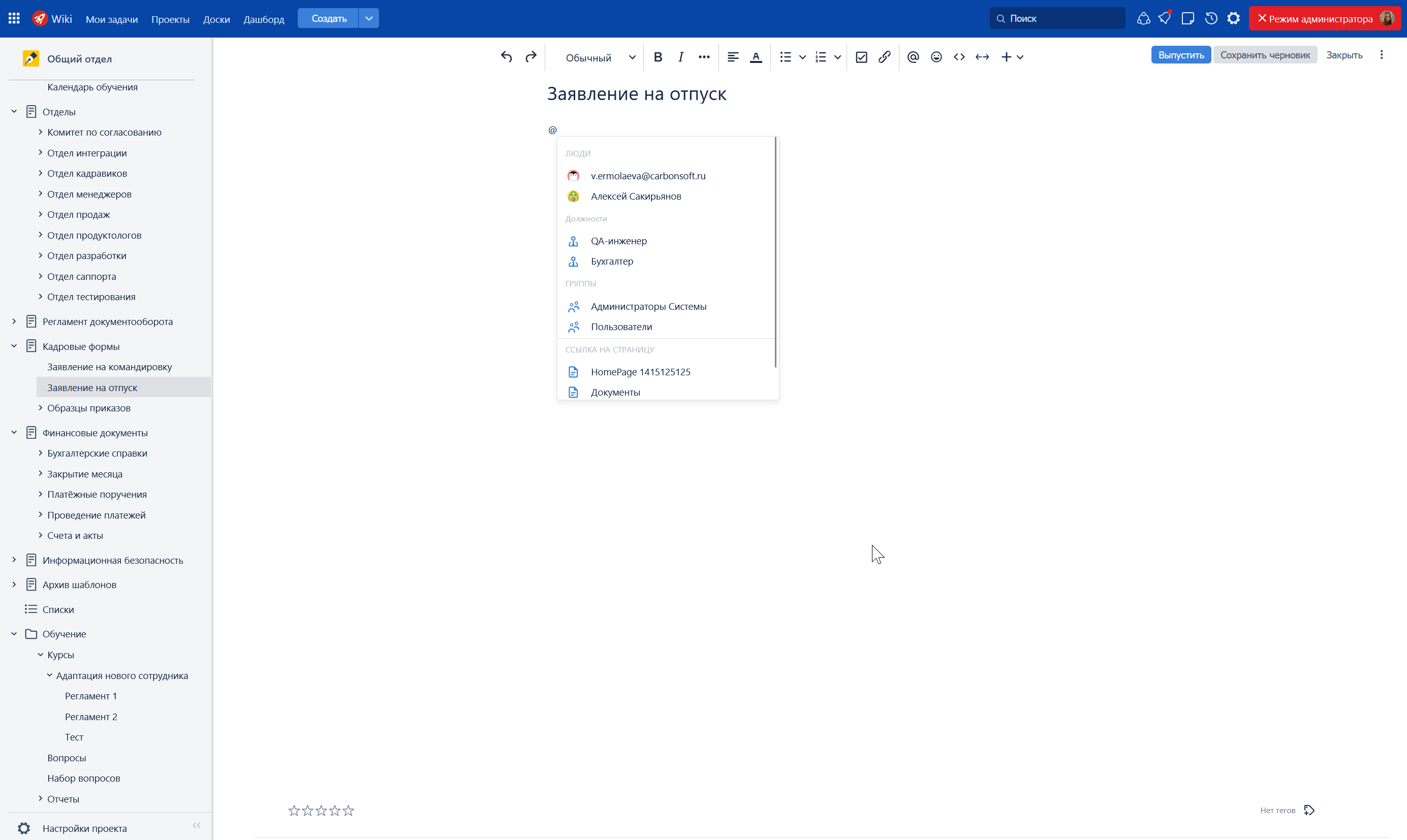Expand the Регламент документооборота tree node
This screenshot has width=1407, height=840.
[x=14, y=321]
